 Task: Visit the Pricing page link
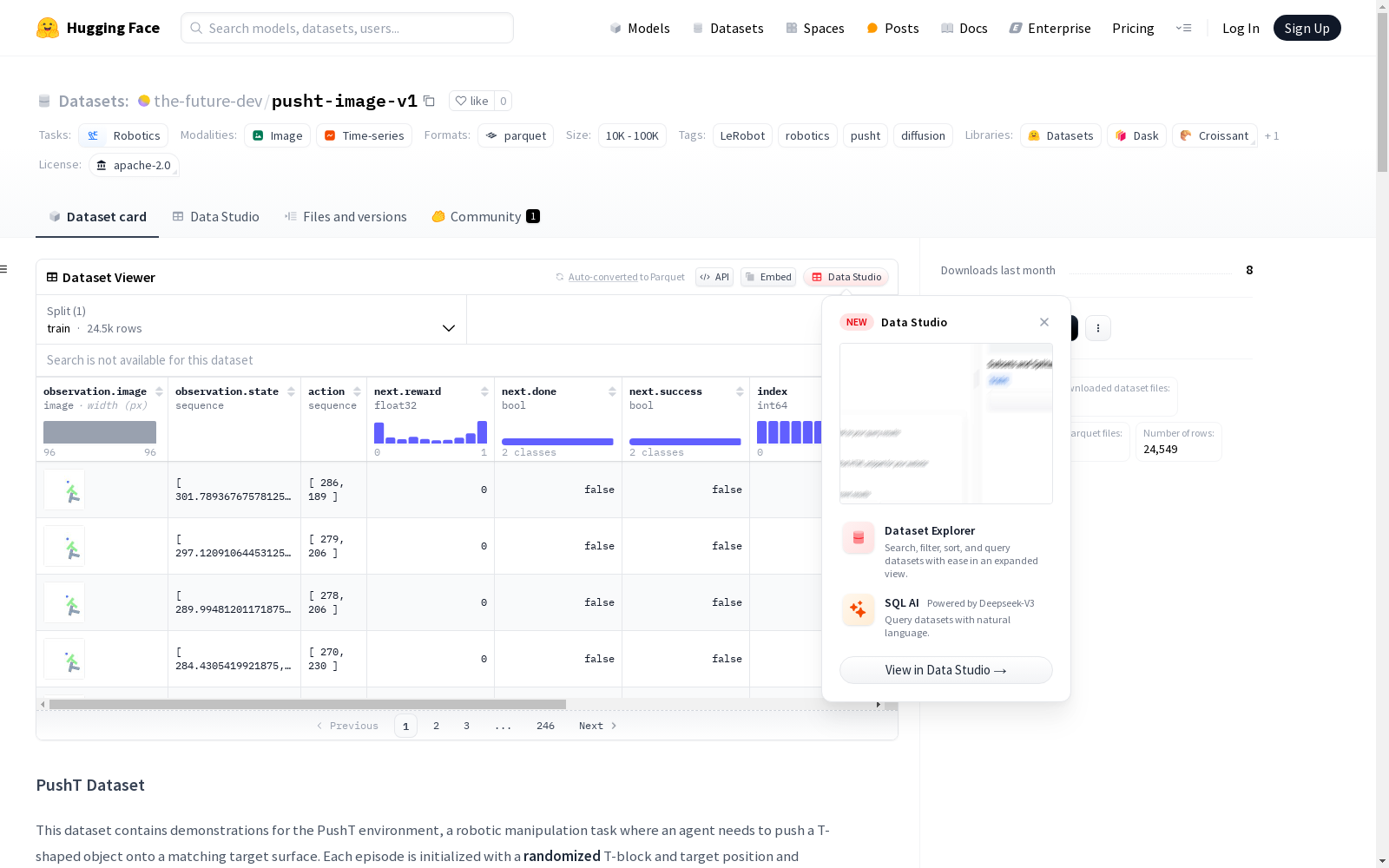pos(1133,28)
